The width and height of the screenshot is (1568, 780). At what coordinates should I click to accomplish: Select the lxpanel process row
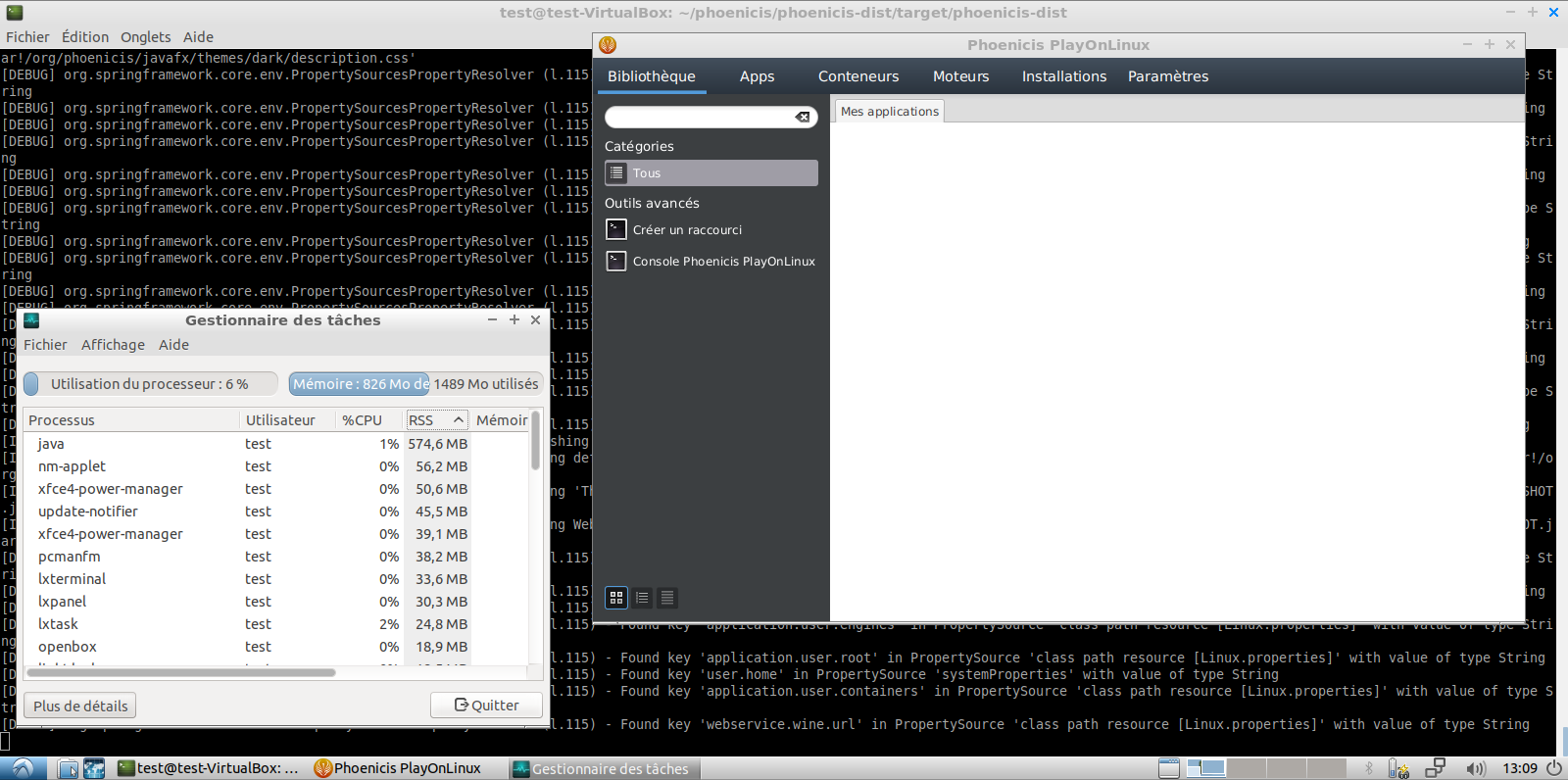pos(276,602)
